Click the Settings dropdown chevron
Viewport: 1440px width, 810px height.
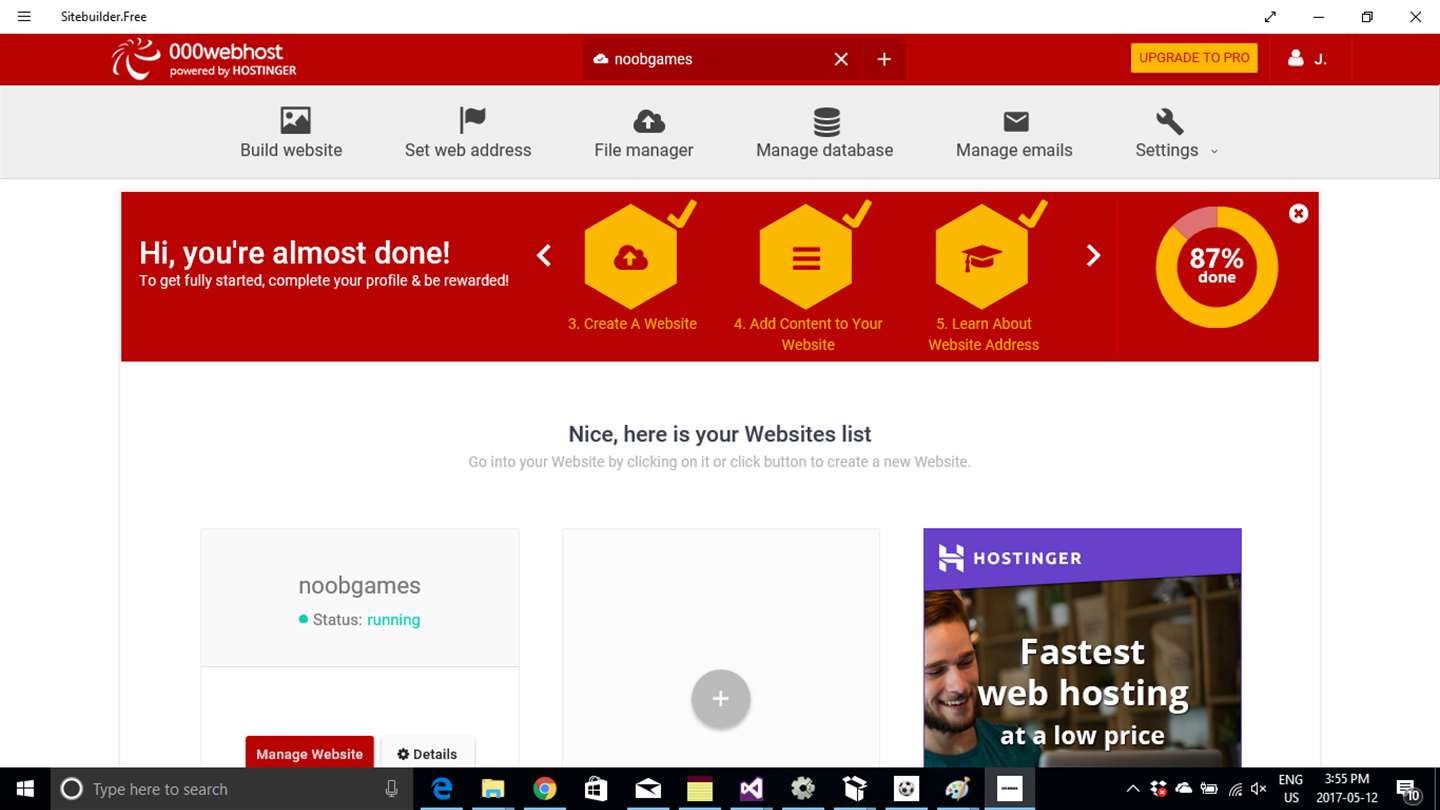pyautogui.click(x=1214, y=151)
